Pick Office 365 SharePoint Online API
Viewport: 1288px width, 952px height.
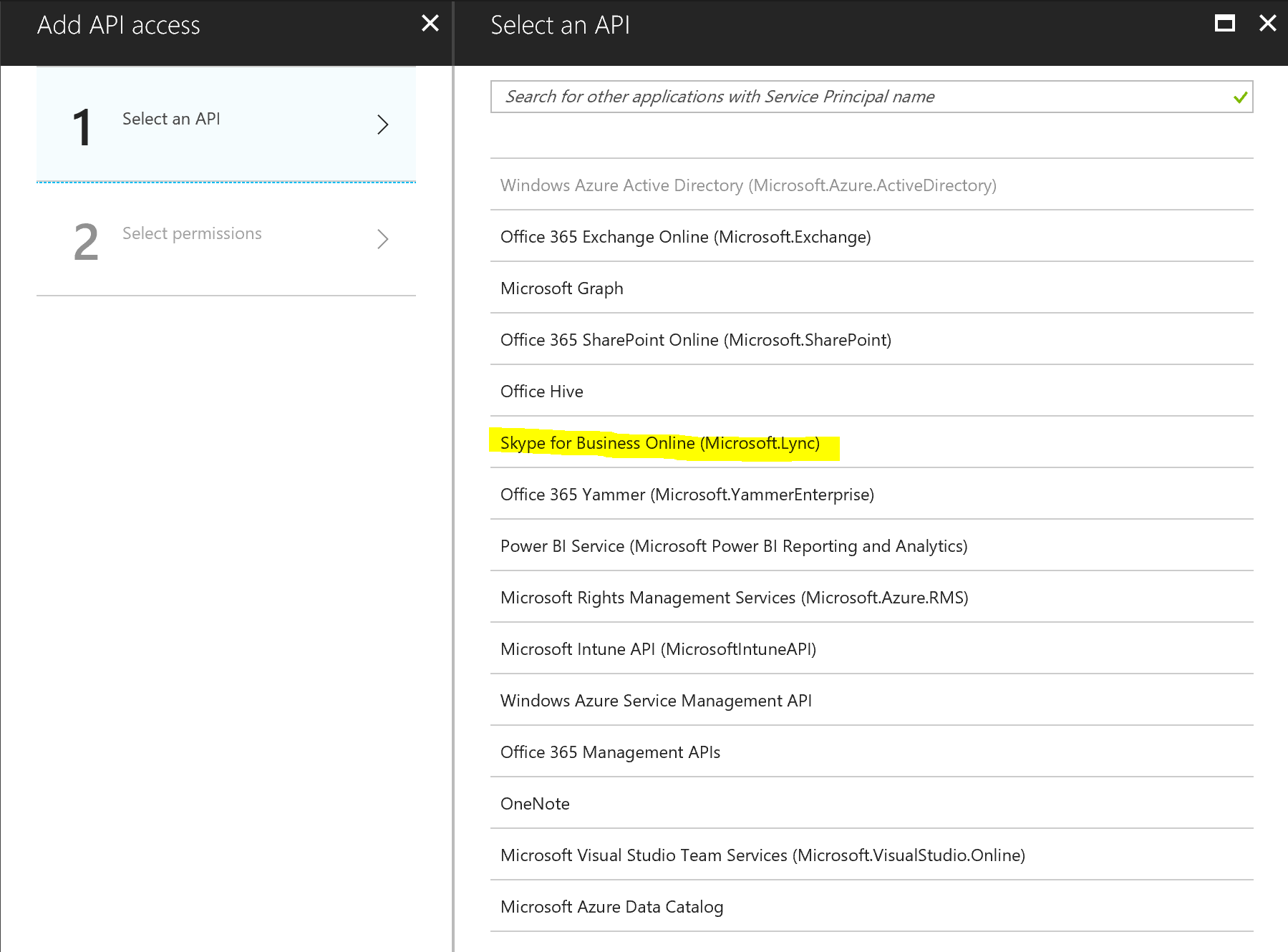point(871,339)
